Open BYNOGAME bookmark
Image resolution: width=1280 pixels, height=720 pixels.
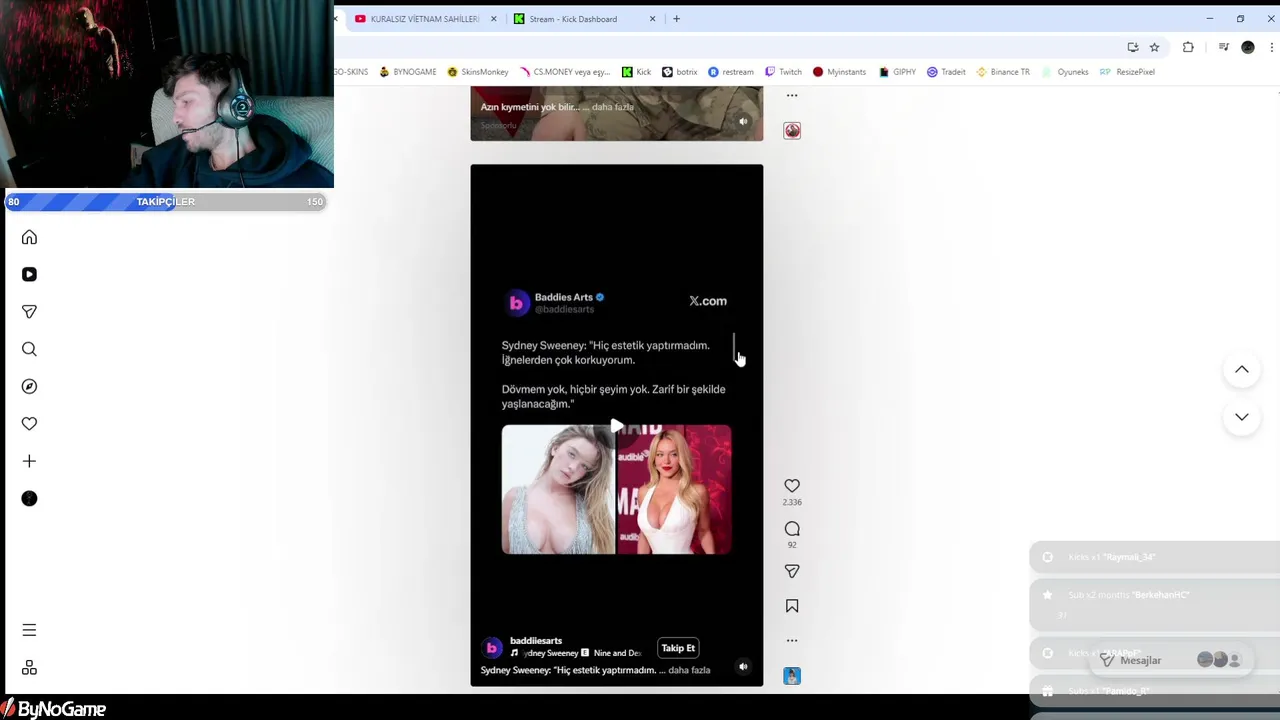click(x=408, y=72)
